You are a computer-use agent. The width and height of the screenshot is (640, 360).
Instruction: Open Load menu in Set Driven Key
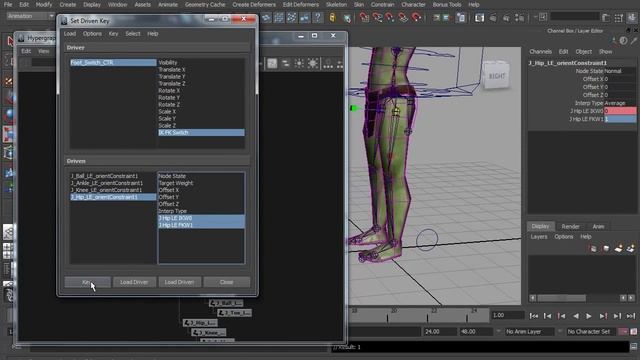pyautogui.click(x=70, y=33)
